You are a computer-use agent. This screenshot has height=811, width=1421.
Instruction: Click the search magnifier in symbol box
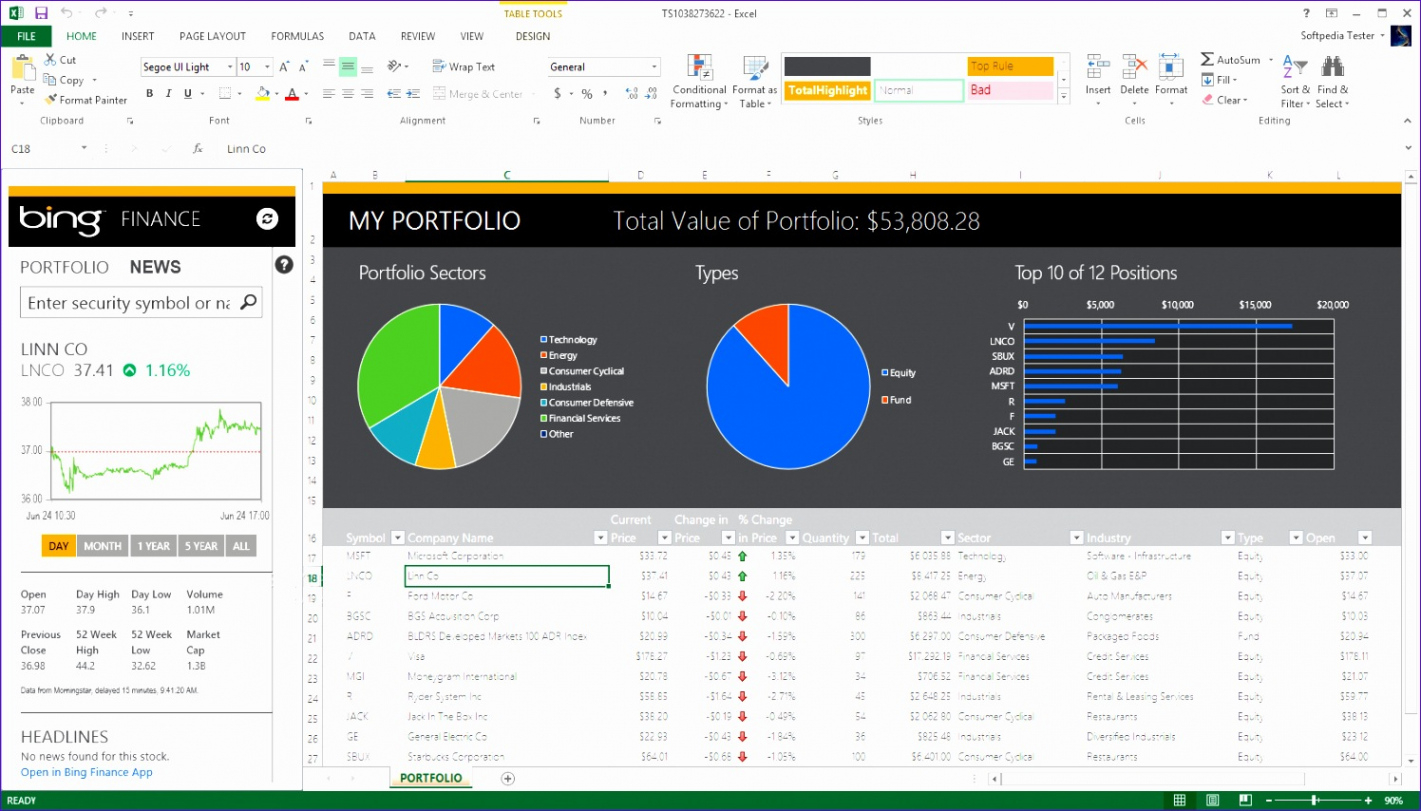[x=248, y=302]
